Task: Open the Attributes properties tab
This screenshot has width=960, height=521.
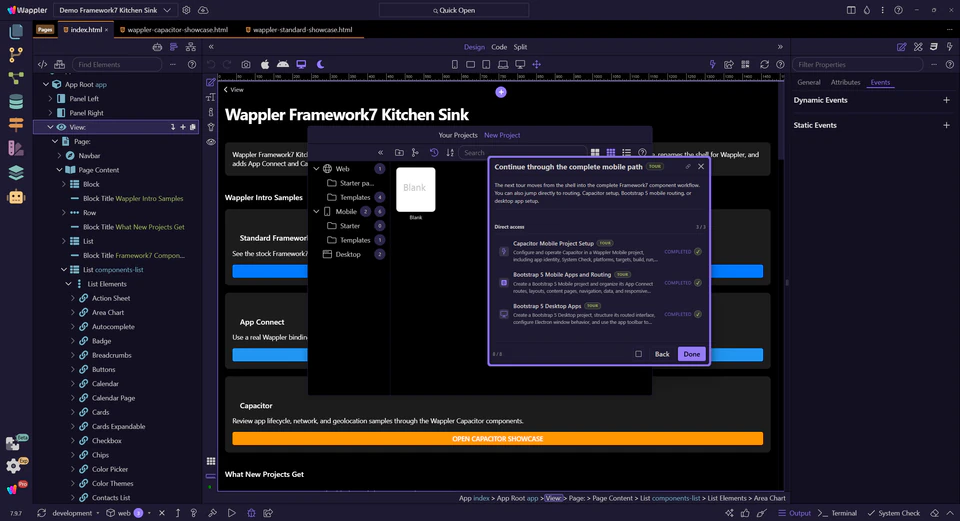Action: pos(845,82)
